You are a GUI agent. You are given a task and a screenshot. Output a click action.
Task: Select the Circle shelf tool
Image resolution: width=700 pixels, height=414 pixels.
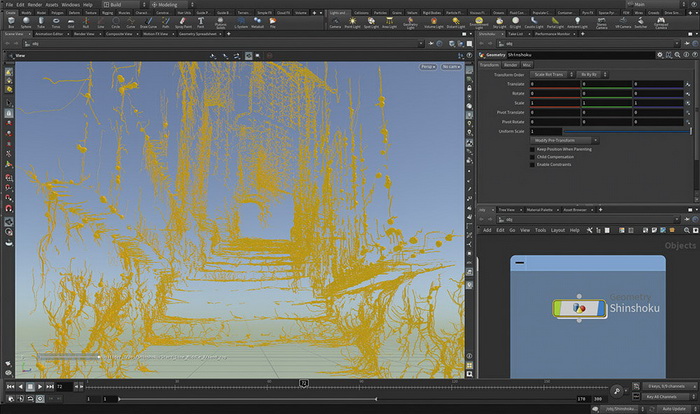point(116,22)
